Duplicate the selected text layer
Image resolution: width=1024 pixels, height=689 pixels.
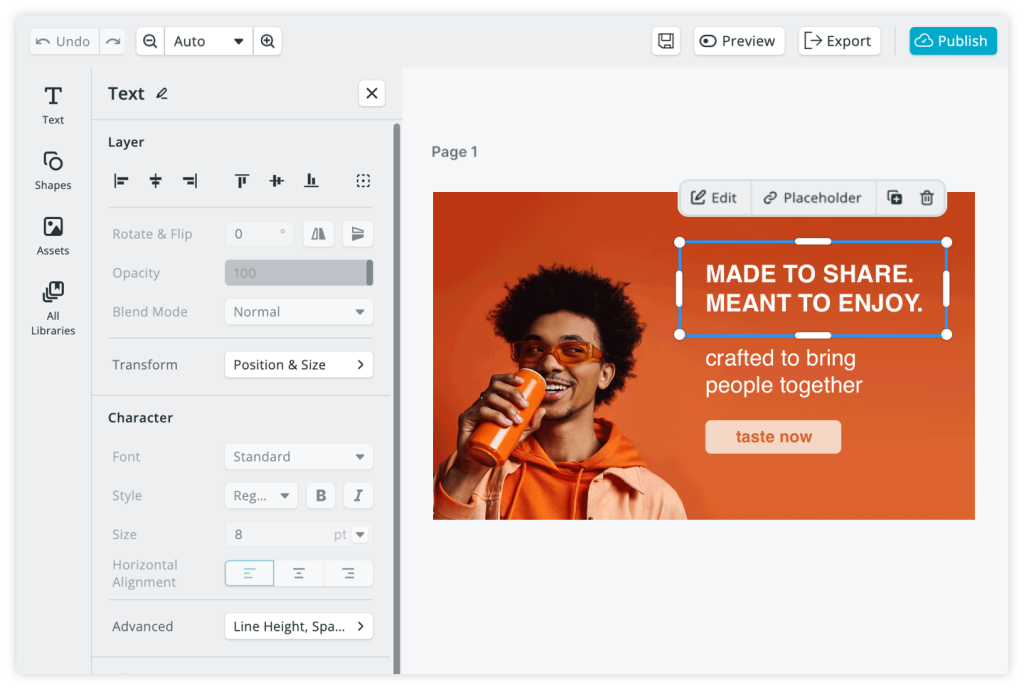coord(895,198)
